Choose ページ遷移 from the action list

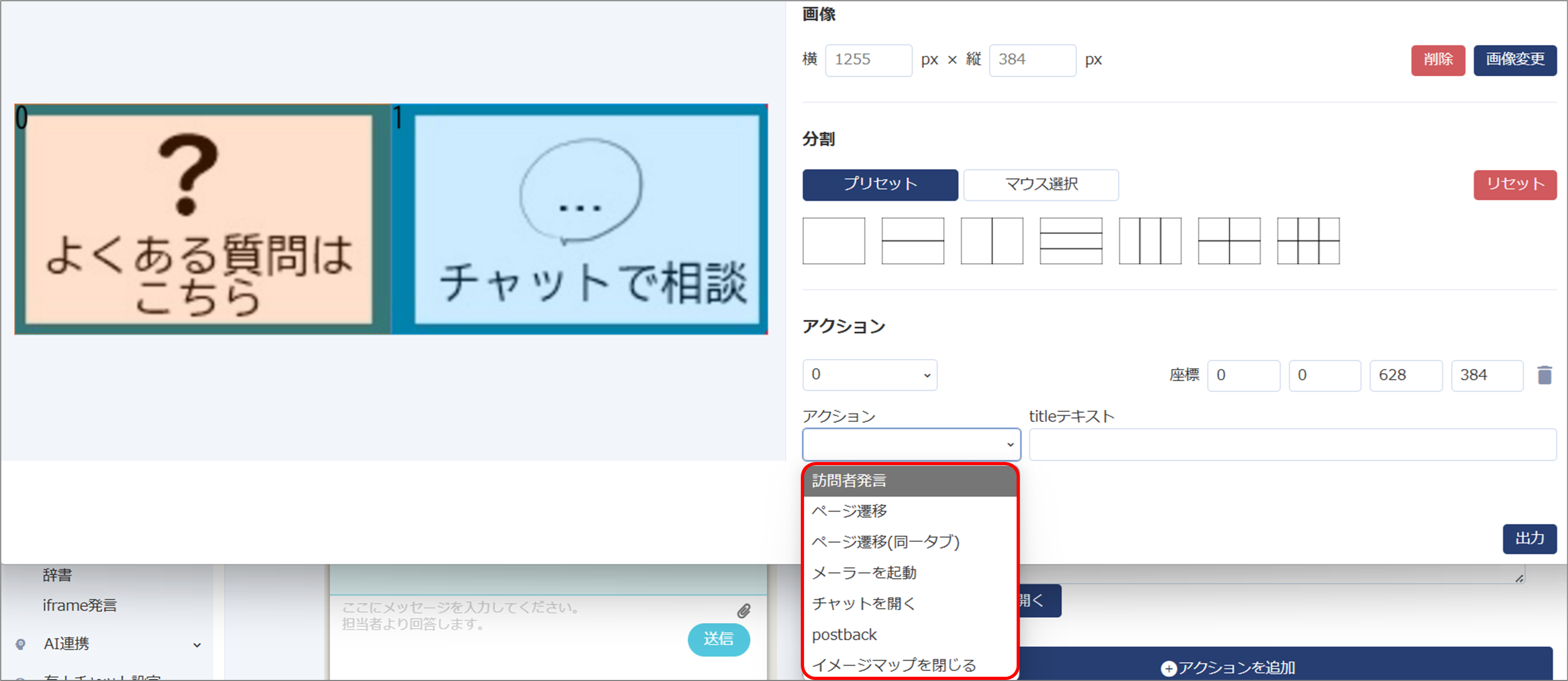click(x=910, y=511)
